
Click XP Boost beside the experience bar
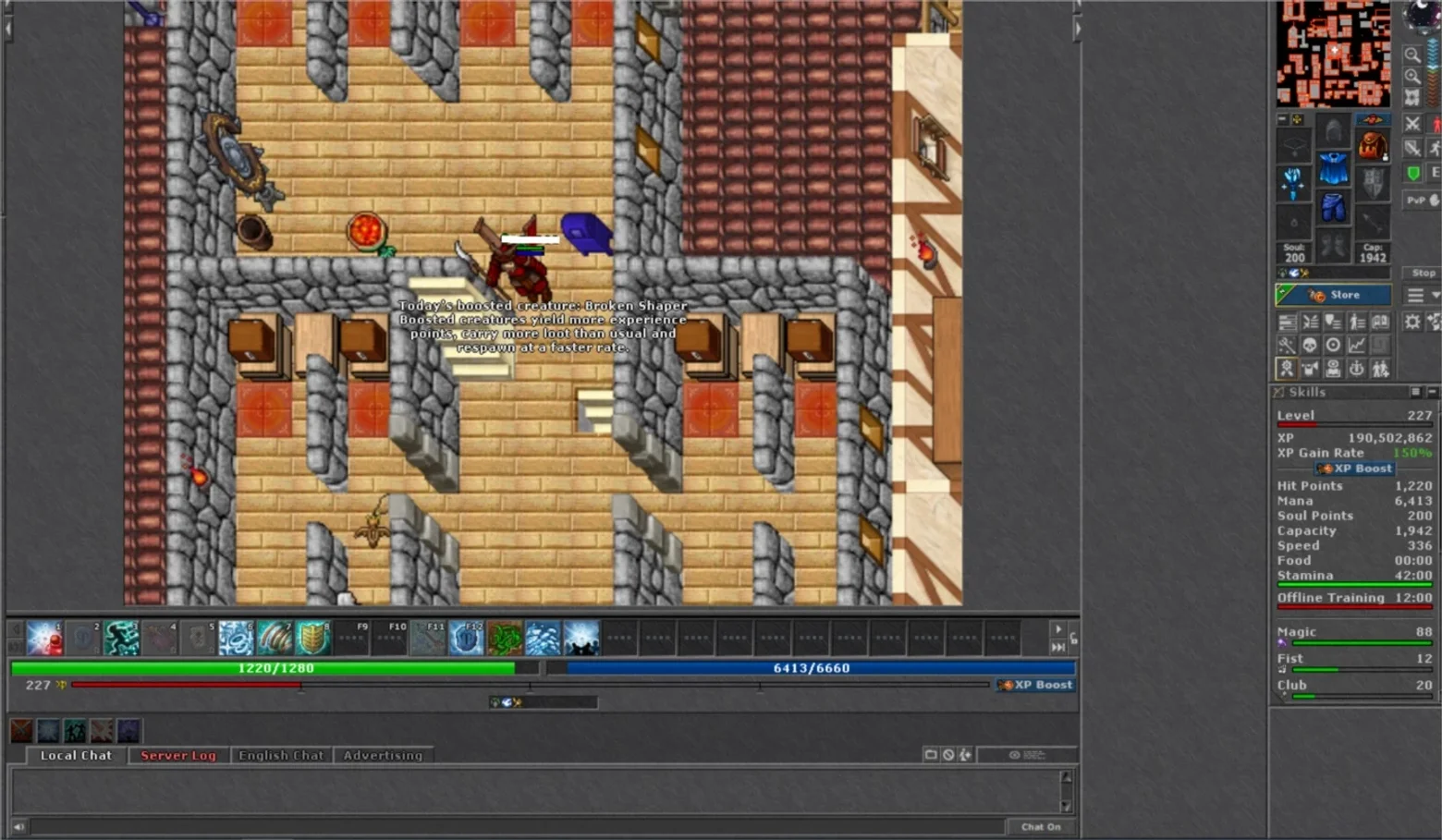coord(1035,685)
